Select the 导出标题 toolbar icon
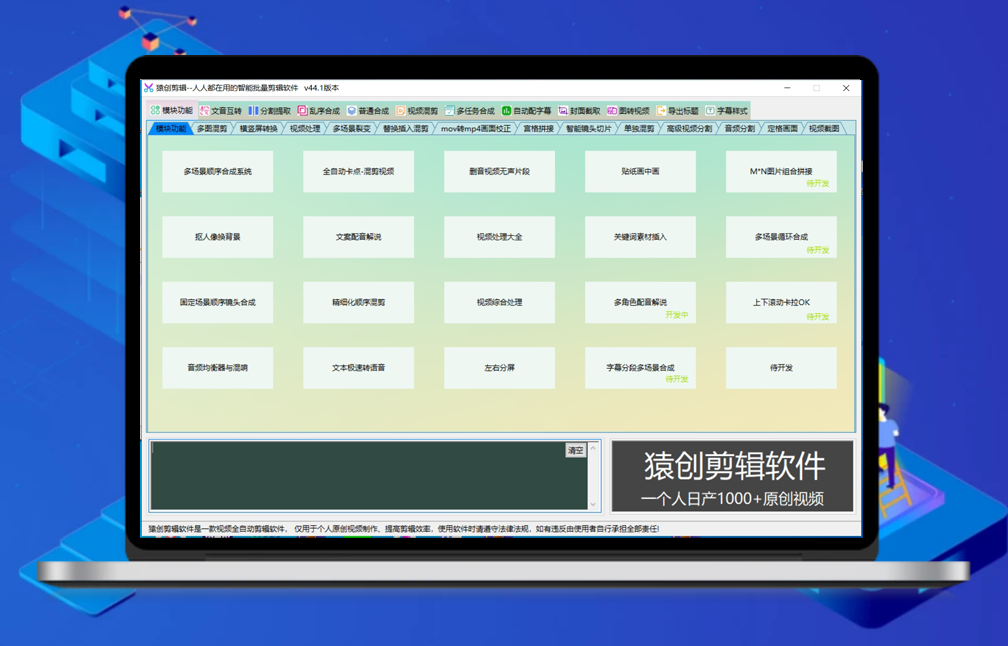The width and height of the screenshot is (1008, 646). pos(661,111)
